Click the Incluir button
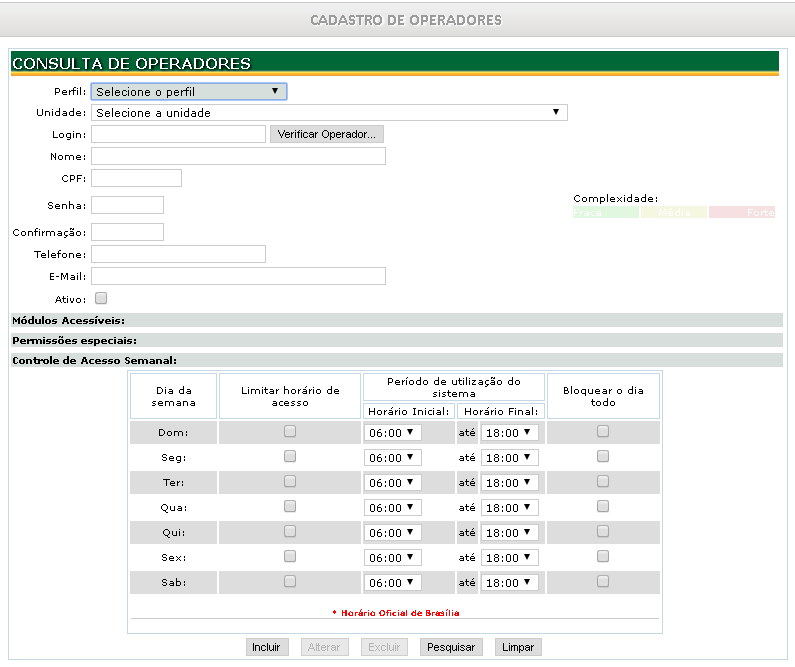Viewport: 795px width, 667px height. click(x=266, y=647)
